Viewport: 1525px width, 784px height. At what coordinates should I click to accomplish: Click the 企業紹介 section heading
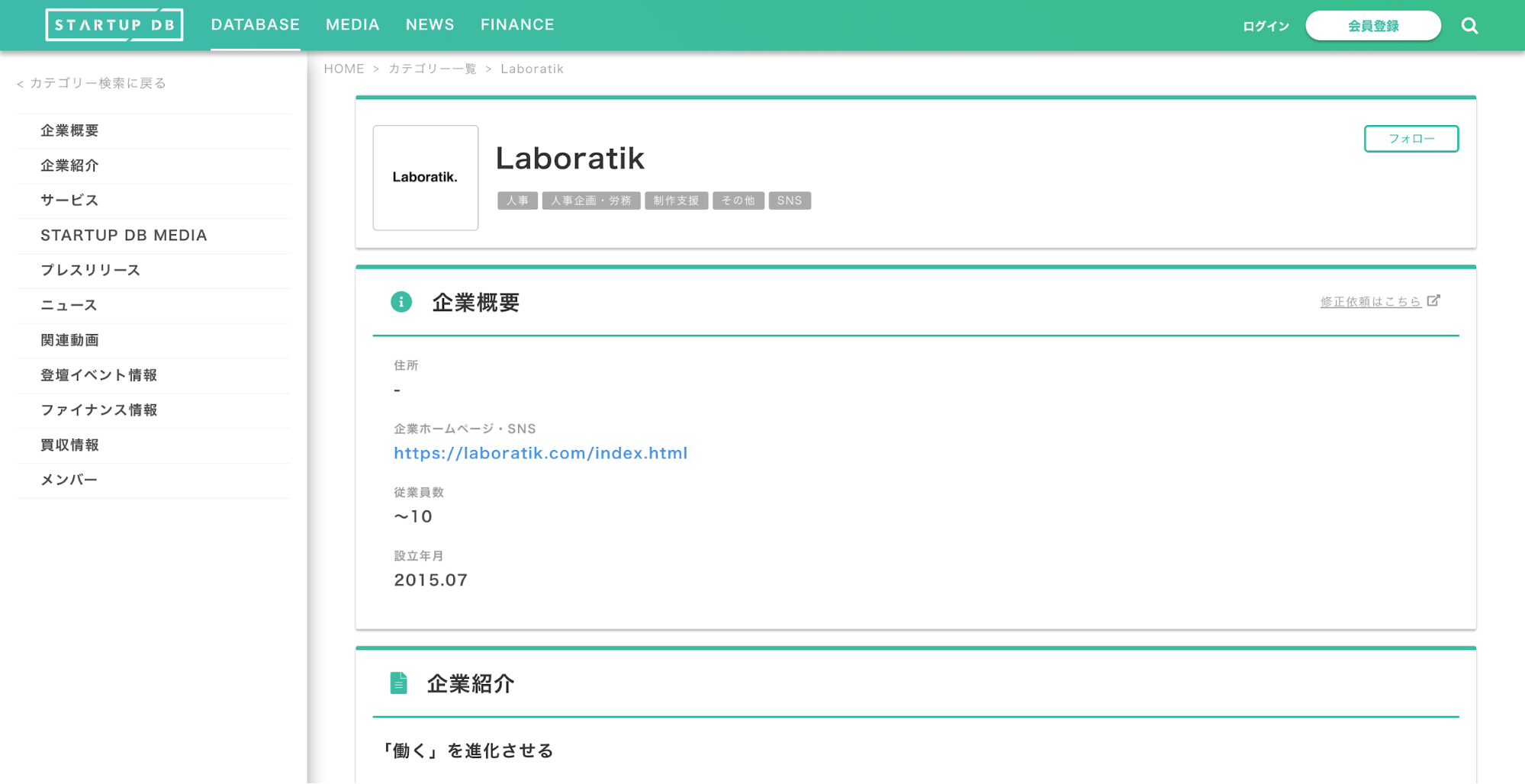pos(471,684)
